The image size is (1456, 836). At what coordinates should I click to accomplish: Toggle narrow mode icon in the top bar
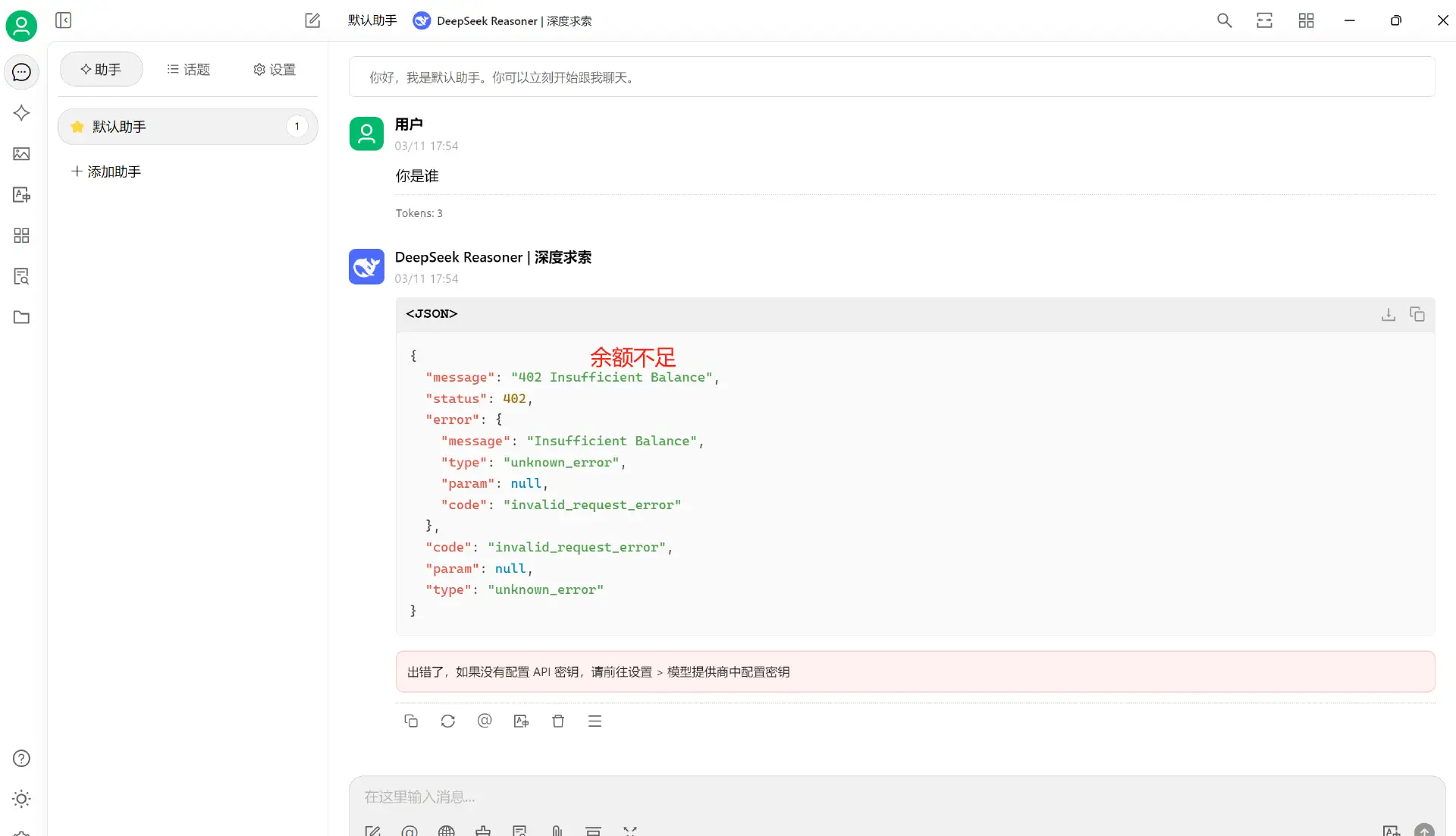pos(1264,20)
